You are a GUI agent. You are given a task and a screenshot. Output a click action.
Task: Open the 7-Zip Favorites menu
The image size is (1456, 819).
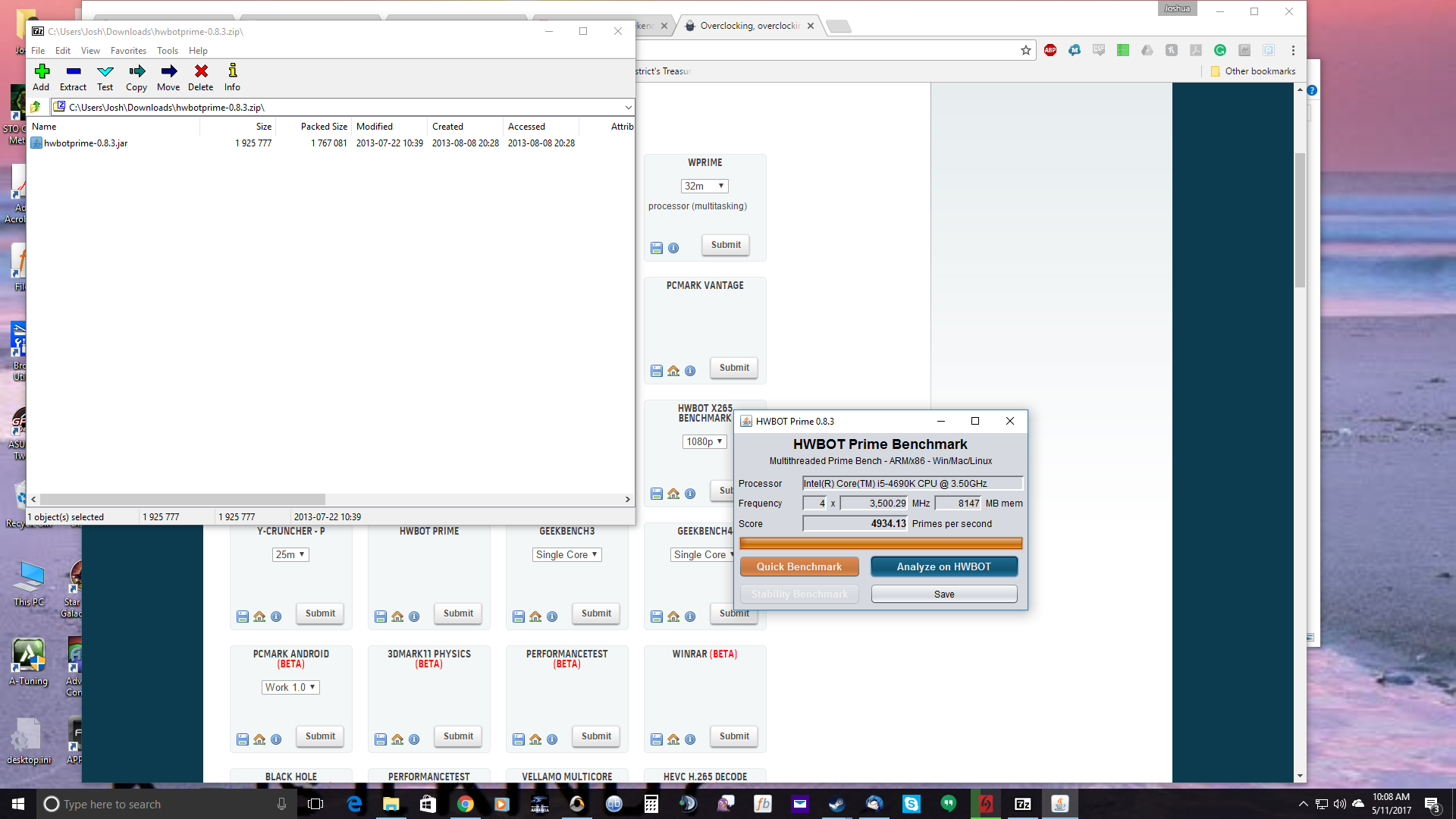coord(128,51)
